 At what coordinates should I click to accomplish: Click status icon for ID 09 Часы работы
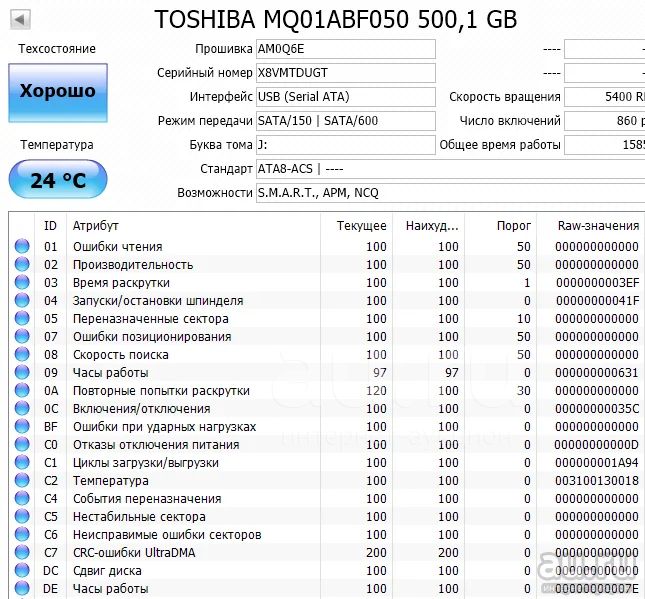click(x=22, y=372)
